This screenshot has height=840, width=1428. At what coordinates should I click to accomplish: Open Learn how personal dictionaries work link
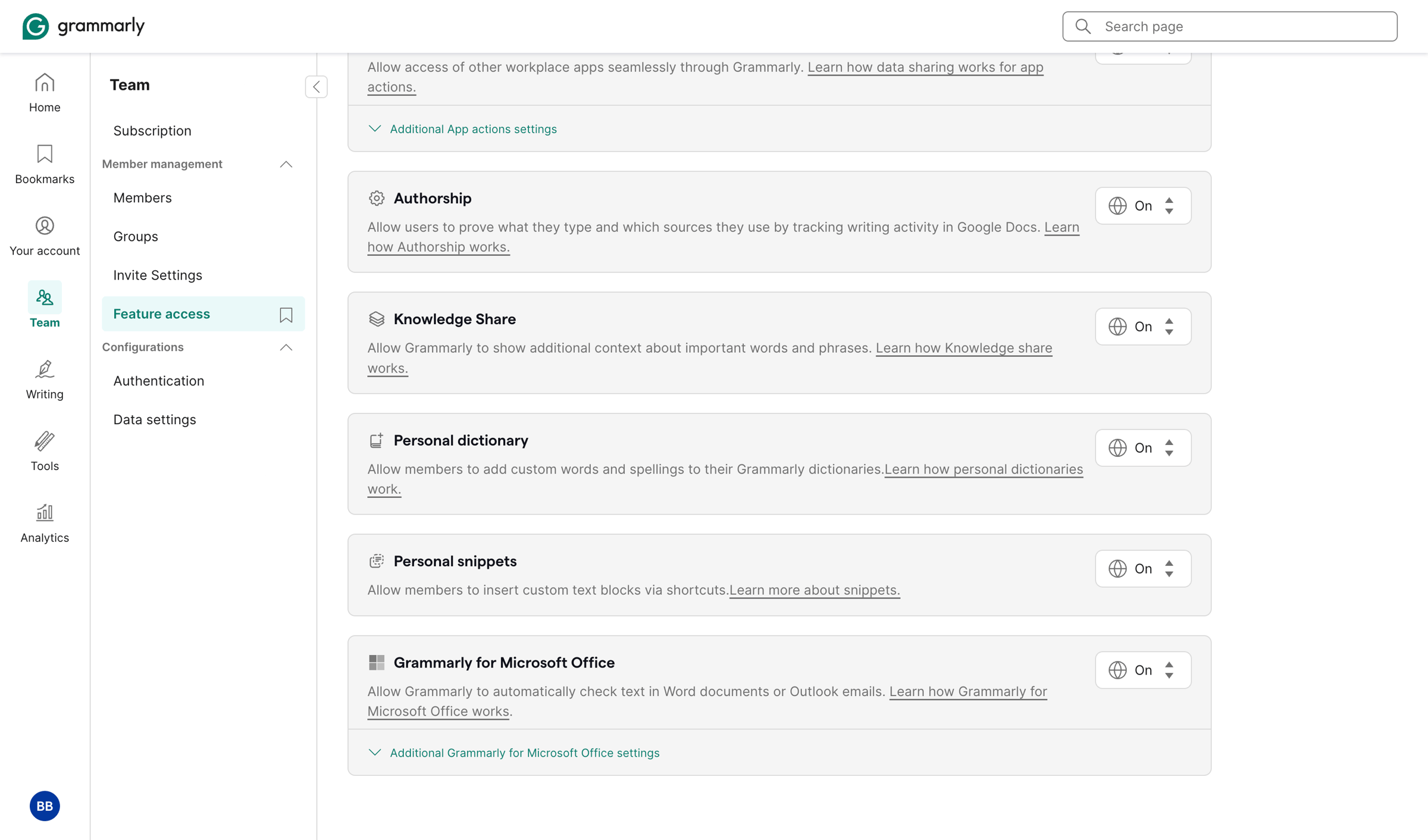point(984,469)
